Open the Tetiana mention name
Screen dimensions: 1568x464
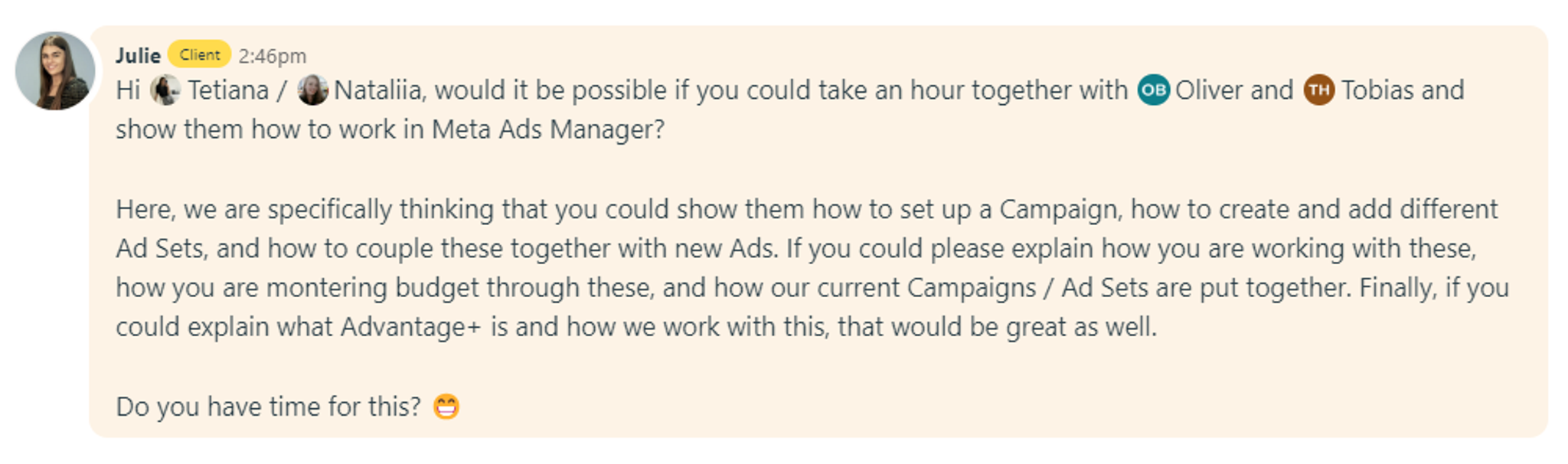pos(228,90)
